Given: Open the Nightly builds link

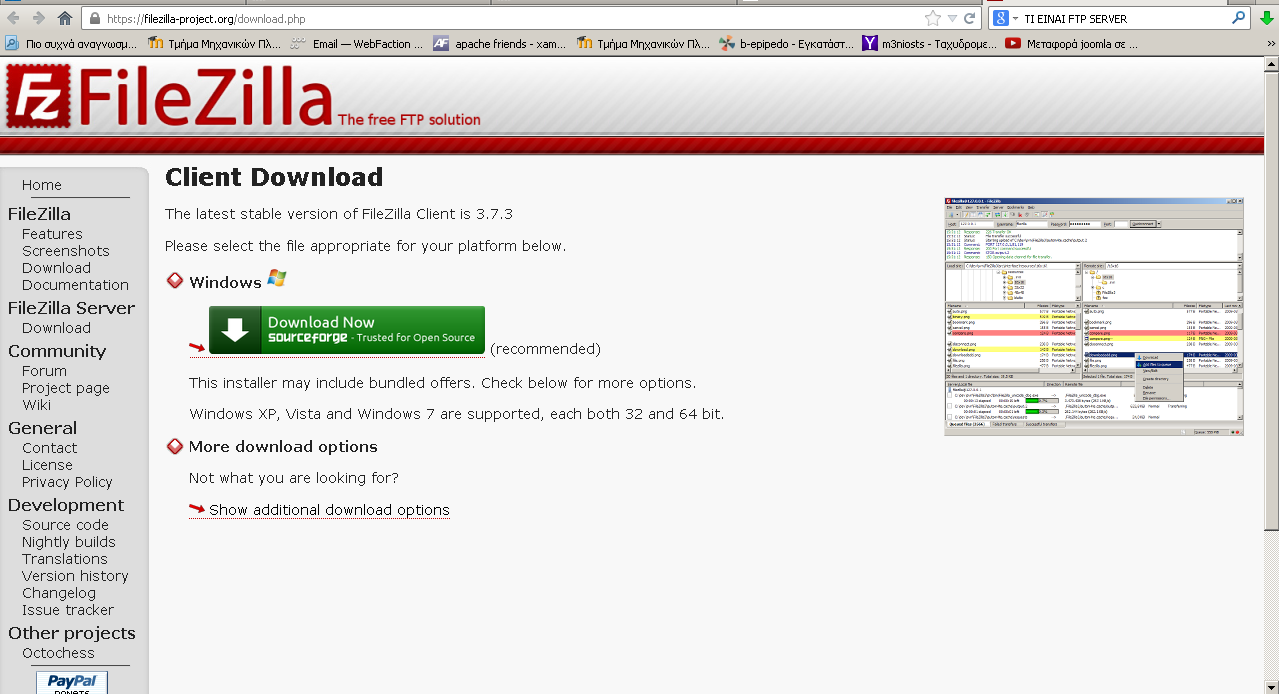Looking at the screenshot, I should coord(69,542).
